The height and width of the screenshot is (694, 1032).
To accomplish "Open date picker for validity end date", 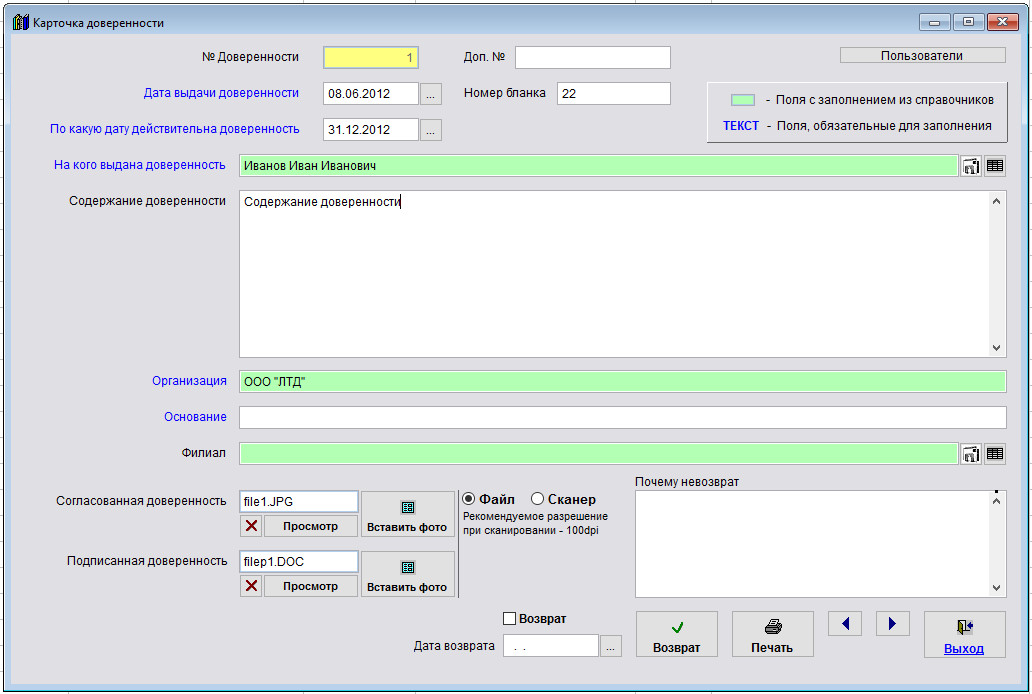I will [430, 130].
